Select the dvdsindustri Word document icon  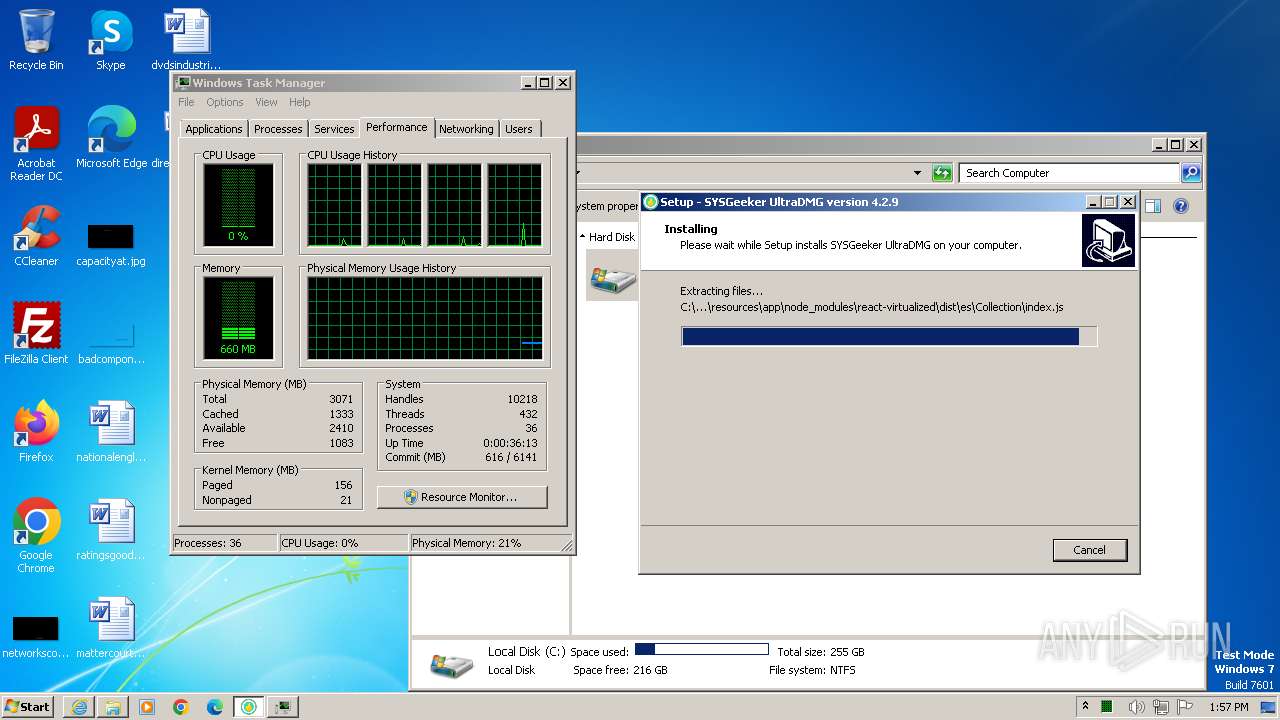point(186,40)
